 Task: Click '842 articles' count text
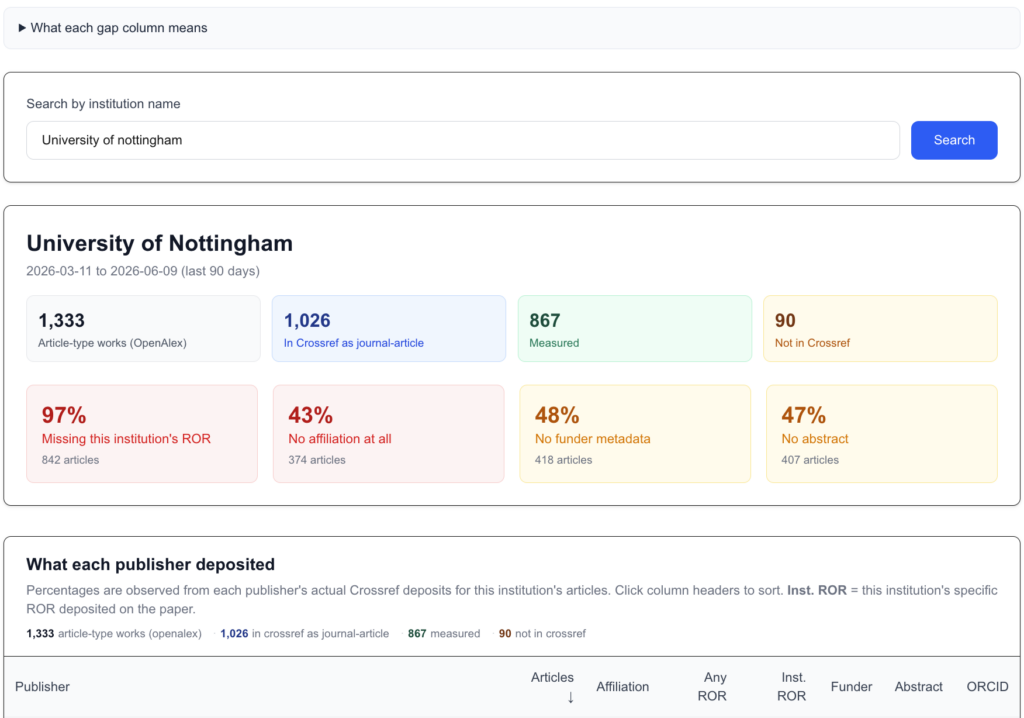pos(71,460)
